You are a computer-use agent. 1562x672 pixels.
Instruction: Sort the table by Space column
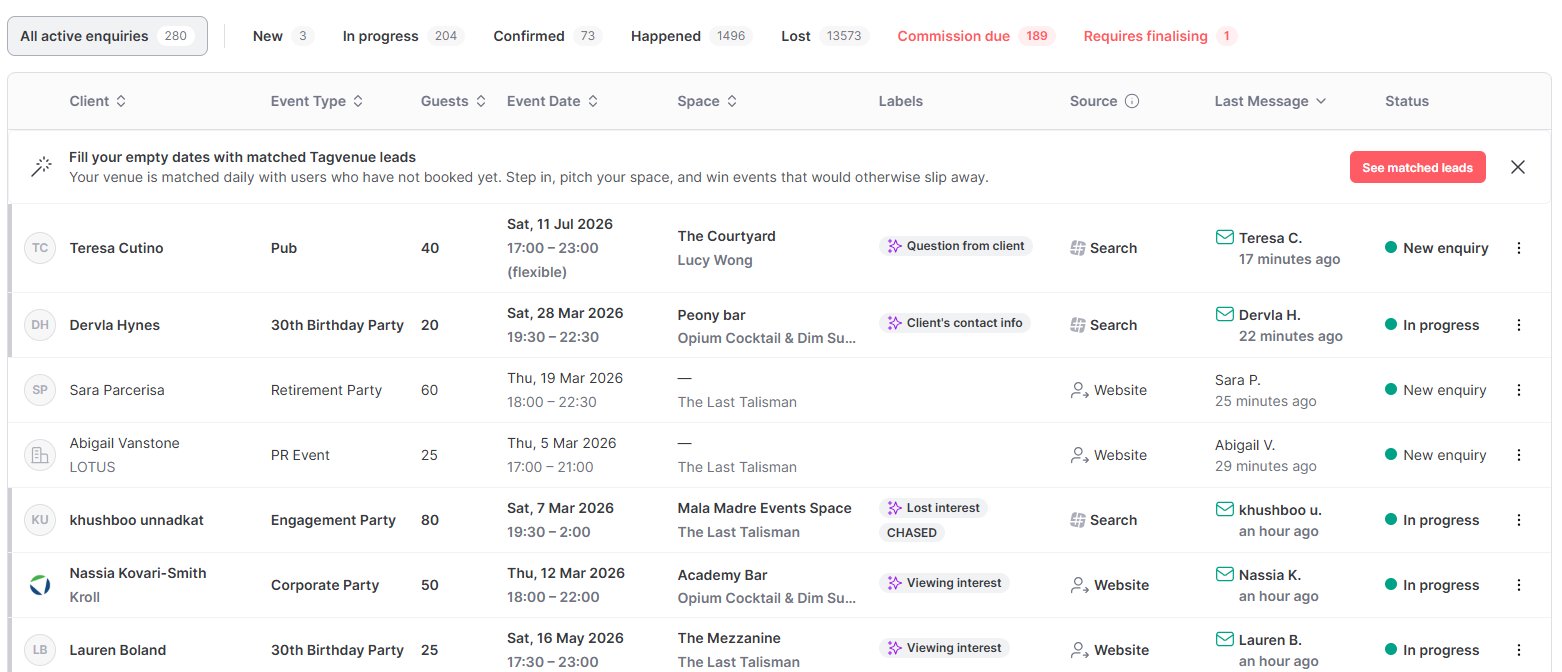coord(707,101)
